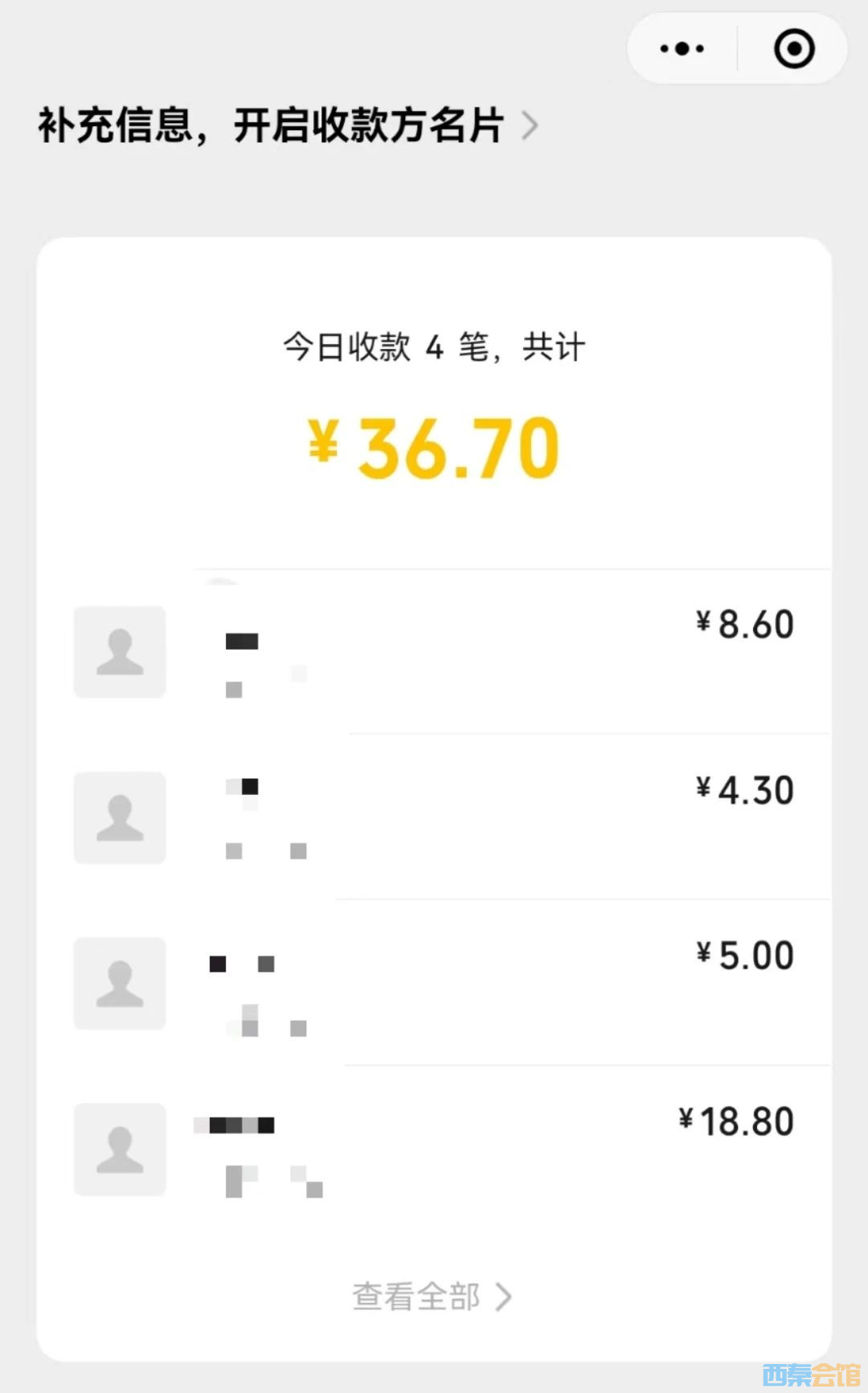This screenshot has width=868, height=1393.
Task: Select the ¥8.60 payment amount
Action: click(x=745, y=625)
